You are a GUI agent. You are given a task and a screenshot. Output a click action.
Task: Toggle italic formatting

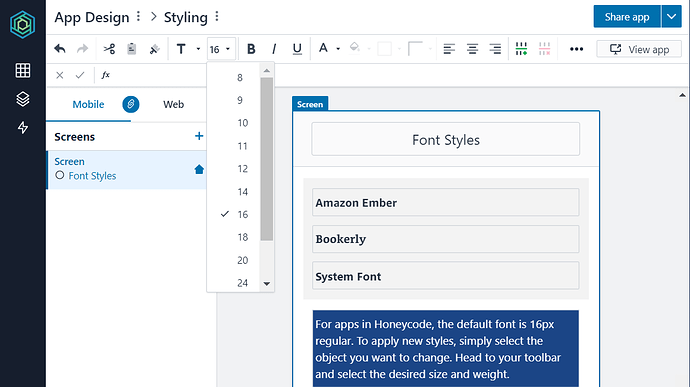(274, 49)
